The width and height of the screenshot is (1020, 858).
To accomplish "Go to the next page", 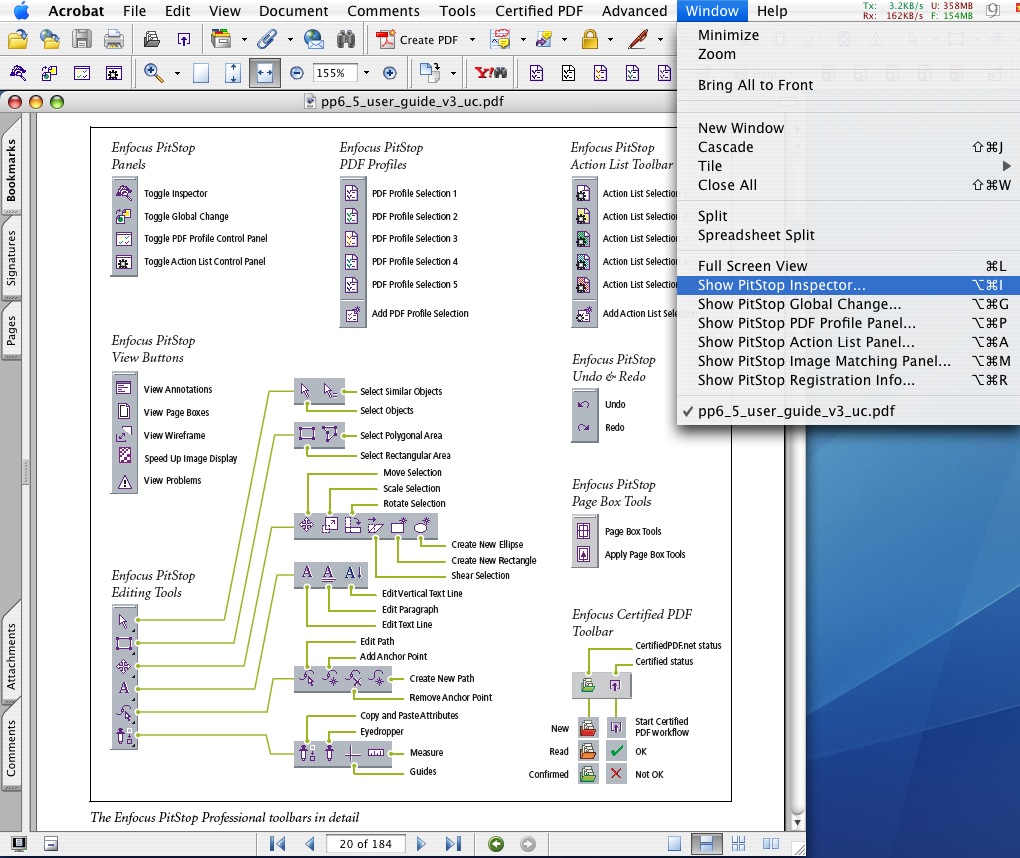I will click(x=421, y=844).
